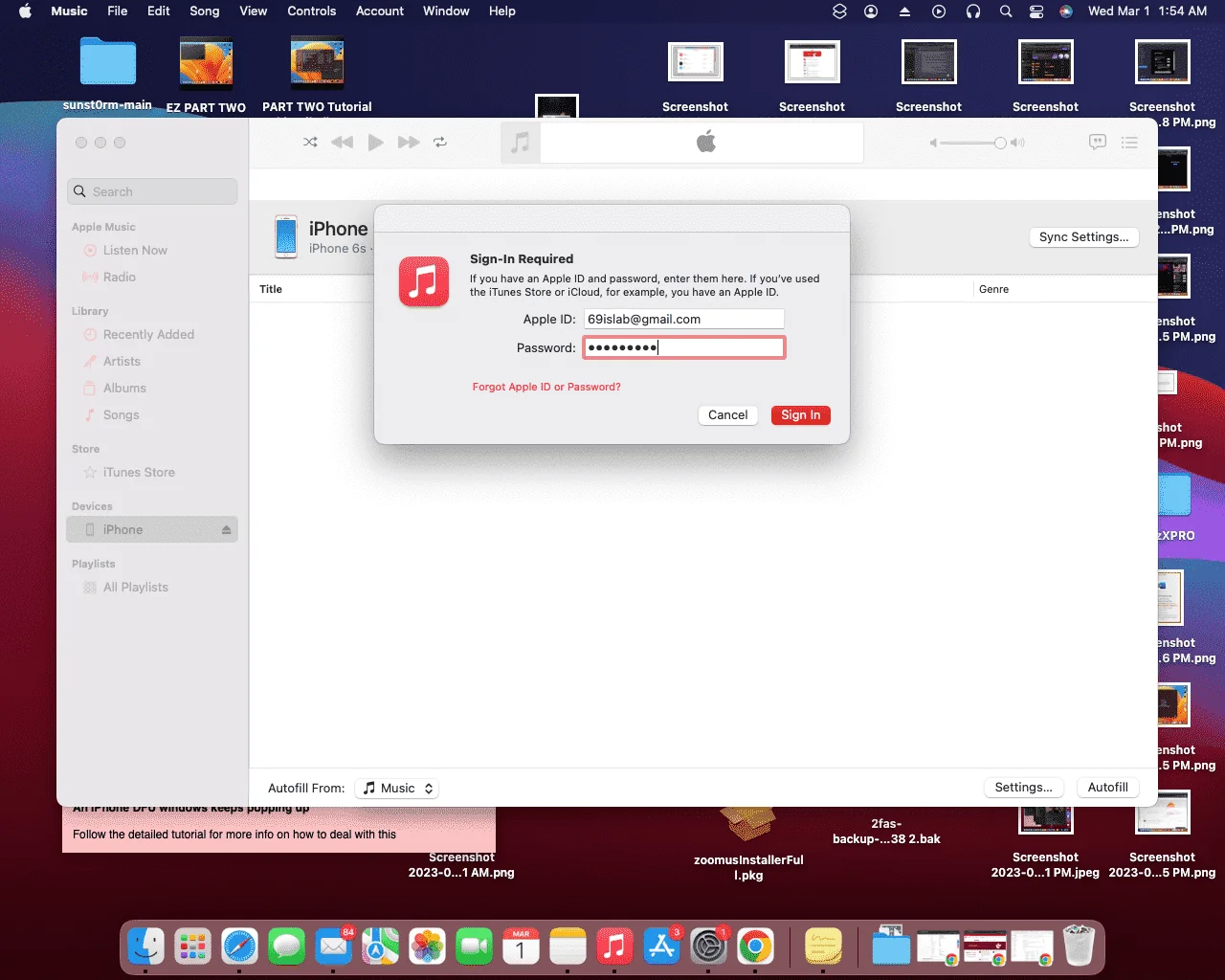Open Google Chrome from the Dock
This screenshot has width=1225, height=980.
click(x=755, y=947)
